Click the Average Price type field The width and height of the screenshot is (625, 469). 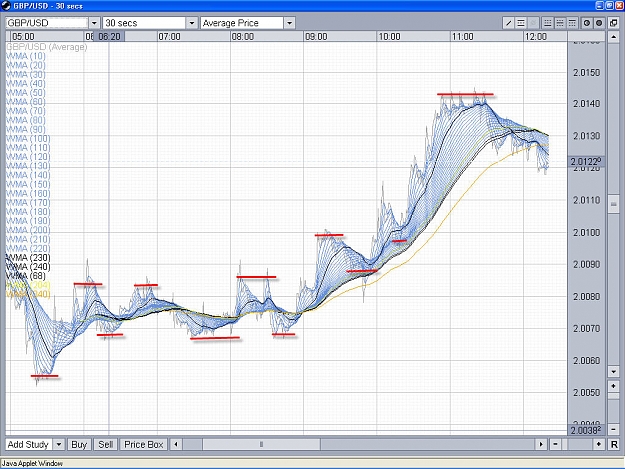[242, 23]
